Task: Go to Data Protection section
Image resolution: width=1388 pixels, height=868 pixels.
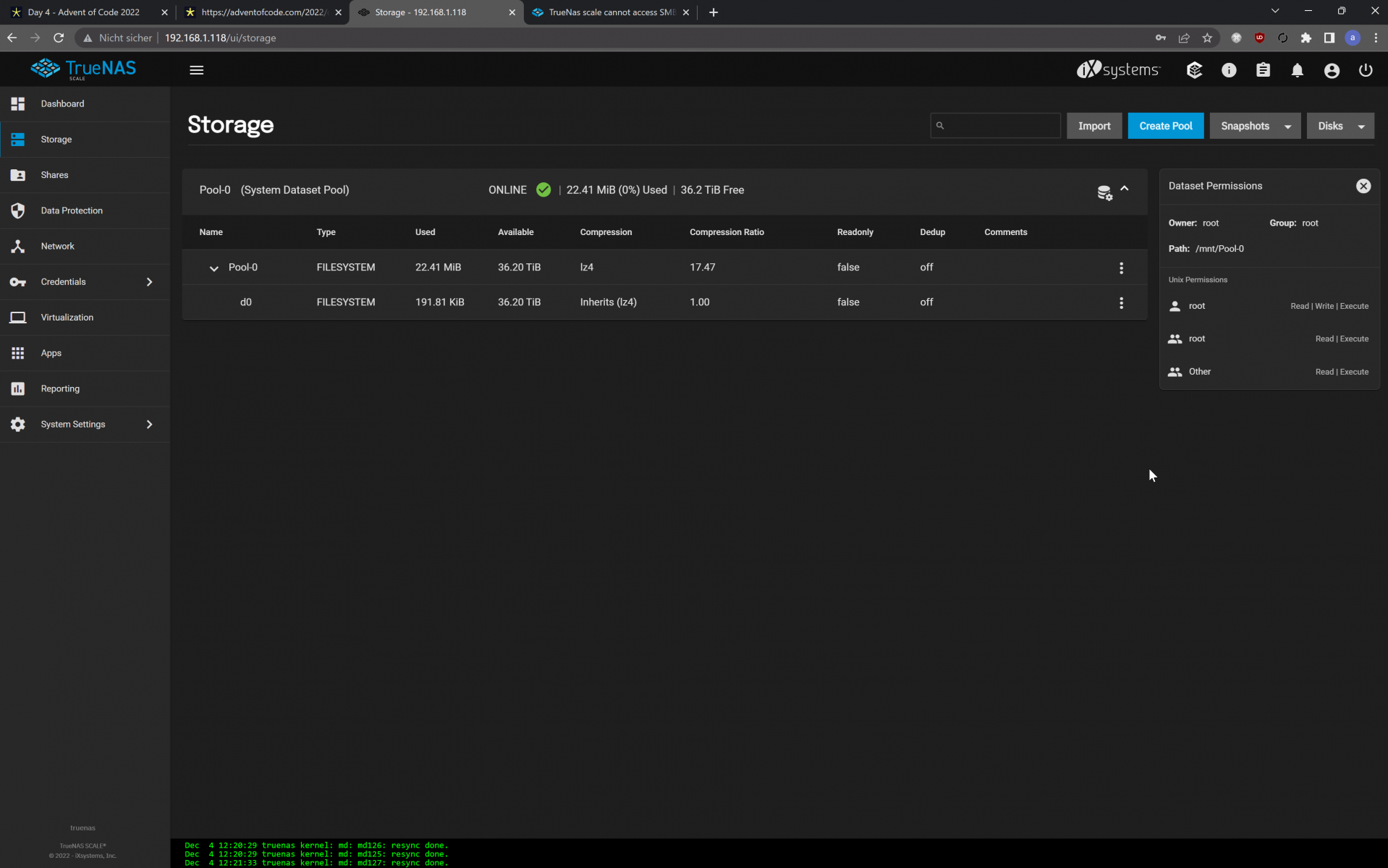Action: [x=85, y=210]
